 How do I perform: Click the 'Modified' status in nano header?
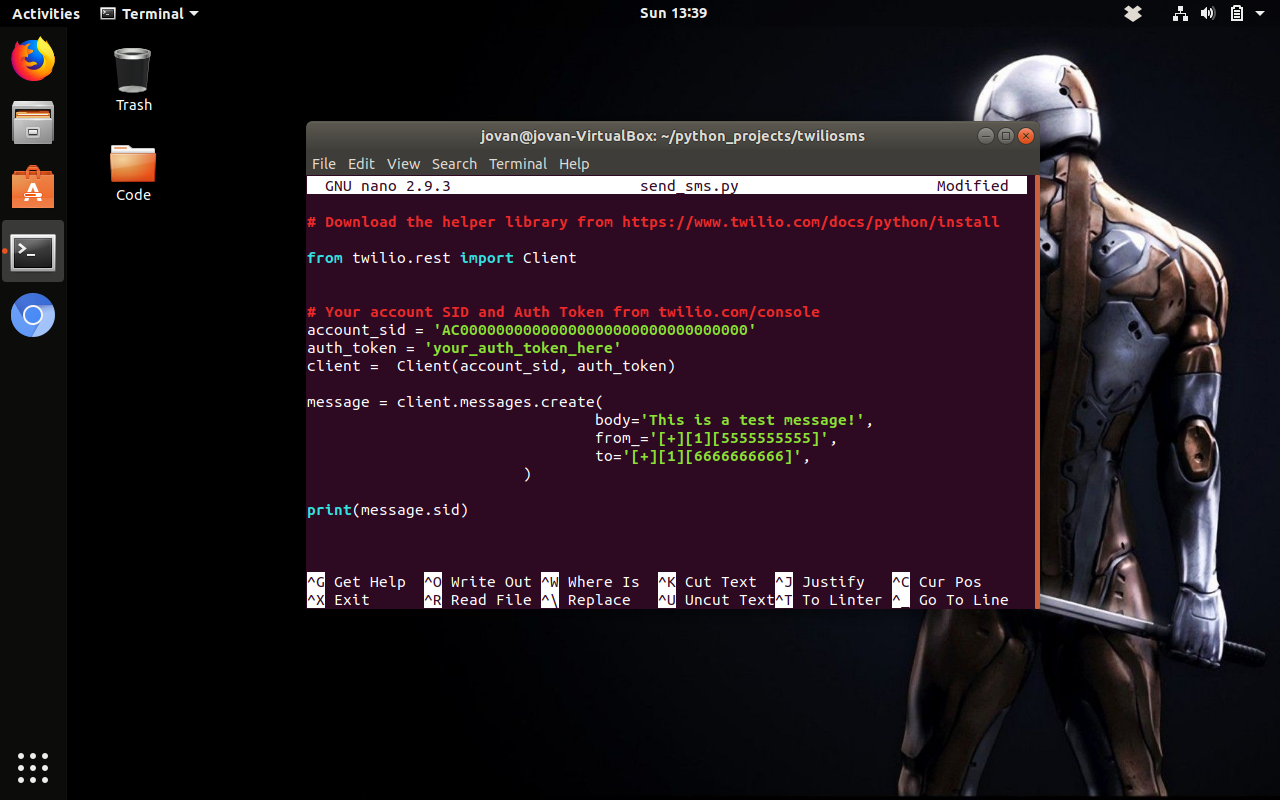[x=973, y=186]
